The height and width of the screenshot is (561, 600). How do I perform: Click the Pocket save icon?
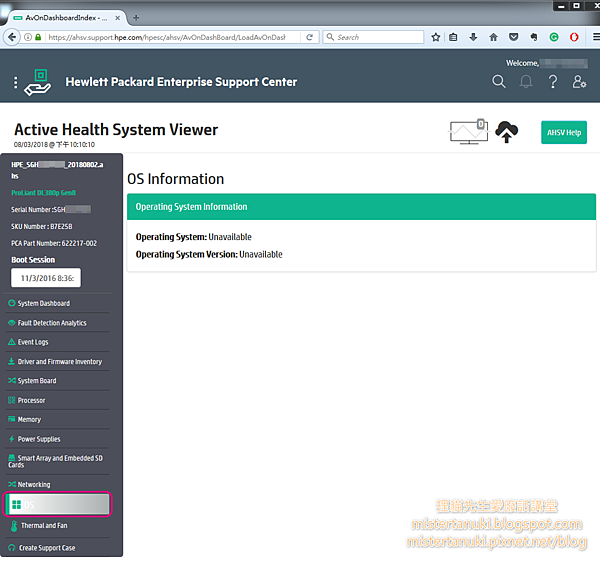(514, 37)
